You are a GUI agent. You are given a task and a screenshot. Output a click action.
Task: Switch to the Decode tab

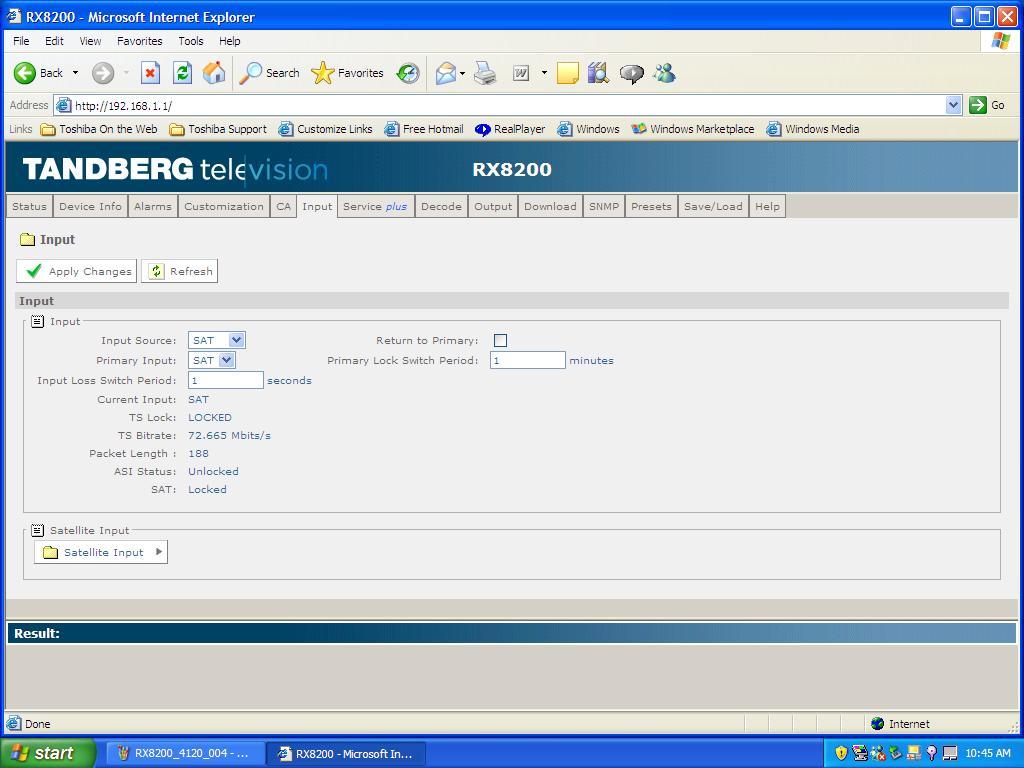tap(441, 206)
